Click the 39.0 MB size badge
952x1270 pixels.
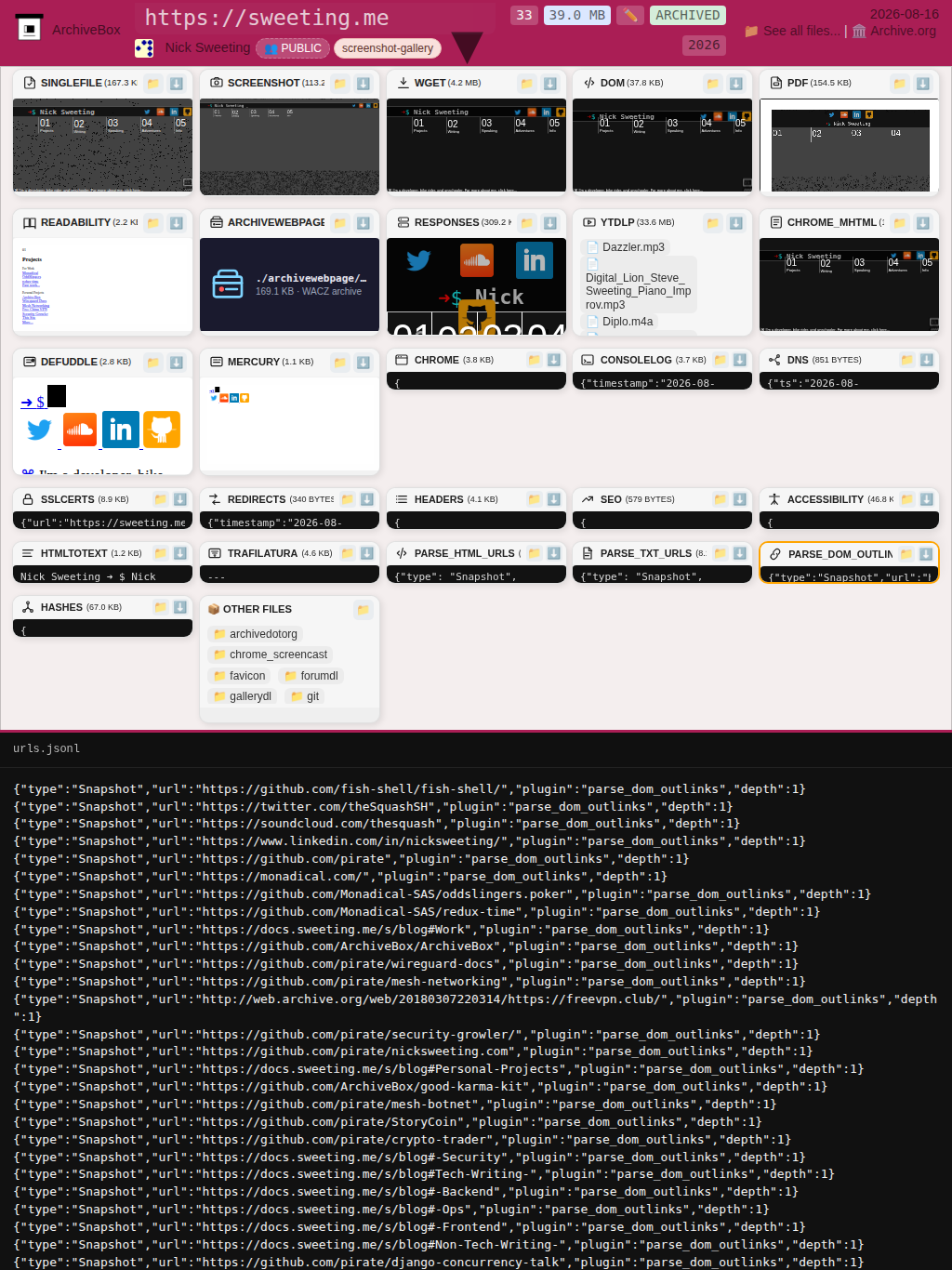[x=577, y=15]
